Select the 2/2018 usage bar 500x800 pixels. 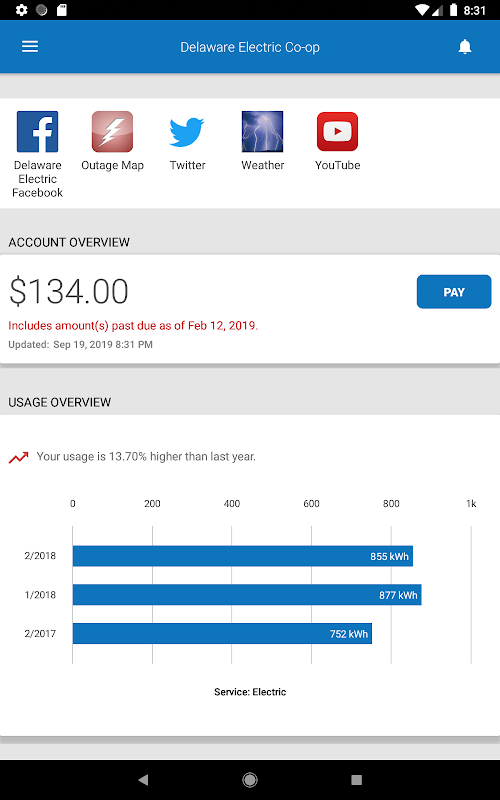coord(242,556)
